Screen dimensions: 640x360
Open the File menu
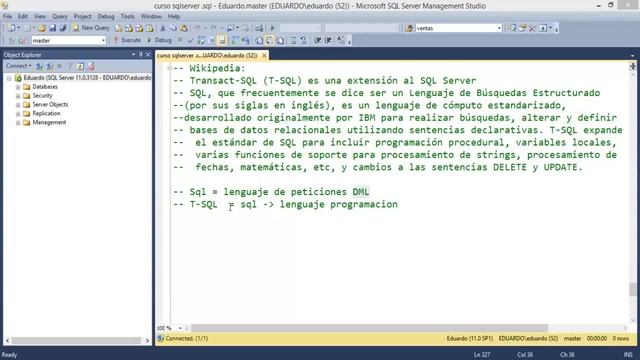7,16
